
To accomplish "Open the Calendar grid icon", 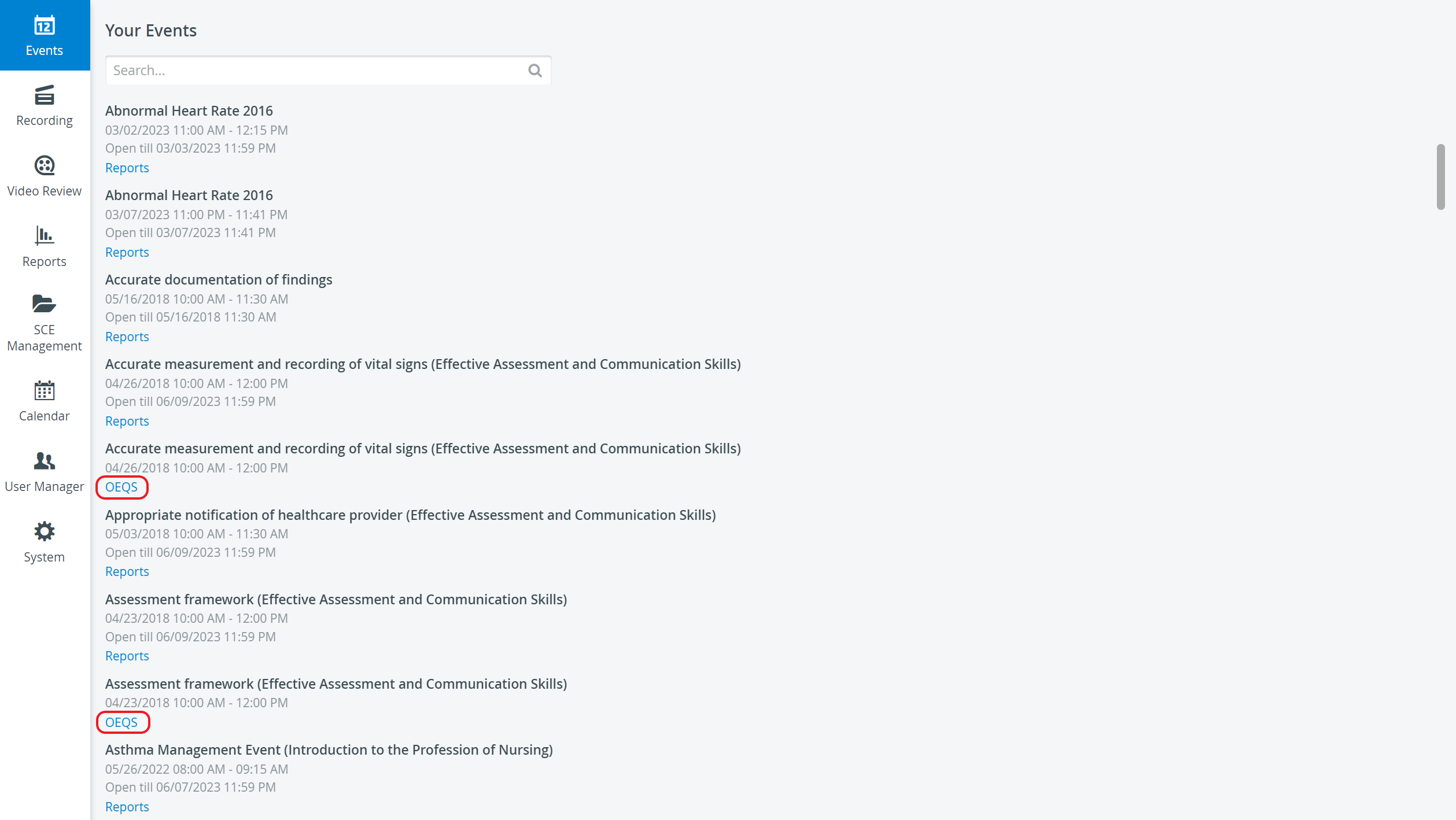I will pyautogui.click(x=45, y=391).
